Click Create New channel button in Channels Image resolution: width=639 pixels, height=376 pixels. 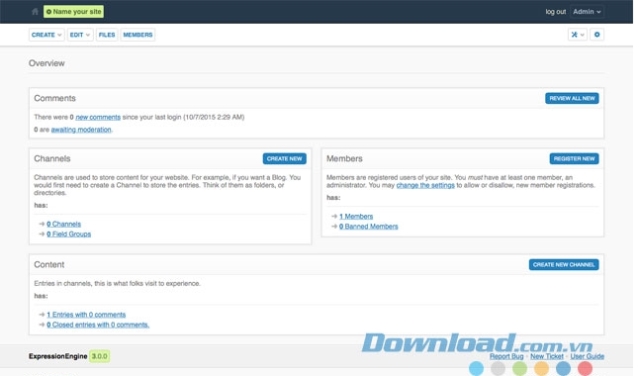pyautogui.click(x=284, y=158)
